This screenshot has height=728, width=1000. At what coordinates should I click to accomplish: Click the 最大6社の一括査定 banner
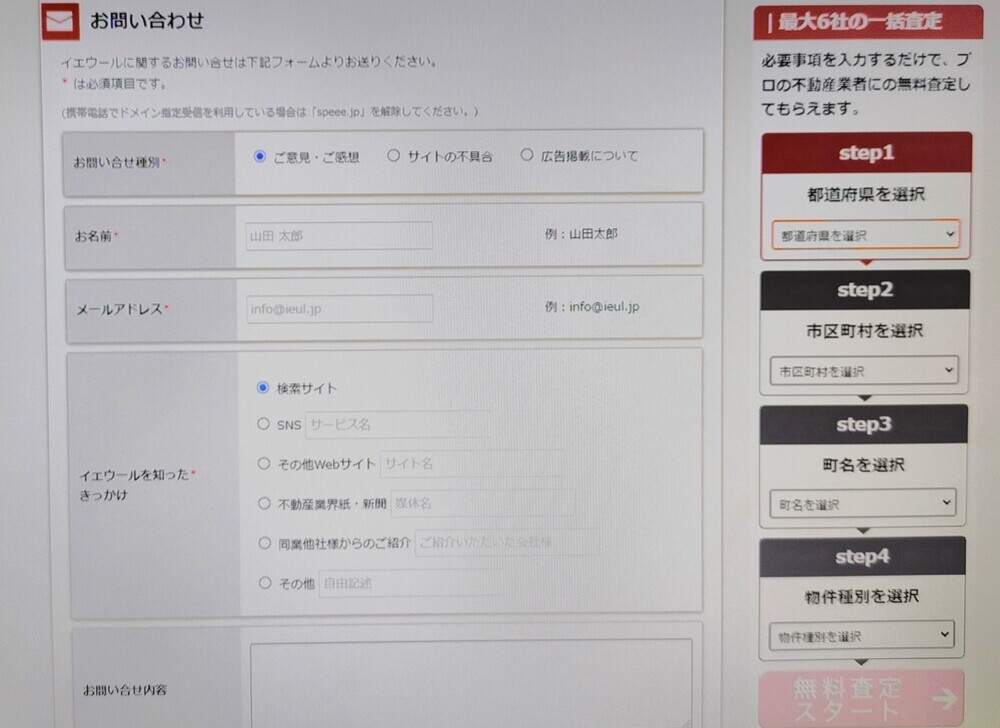pyautogui.click(x=868, y=22)
